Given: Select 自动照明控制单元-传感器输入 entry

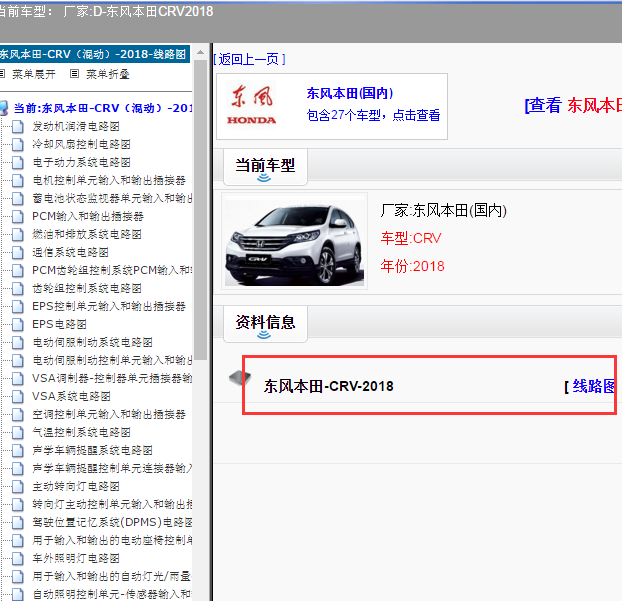Looking at the screenshot, I should tap(112, 594).
